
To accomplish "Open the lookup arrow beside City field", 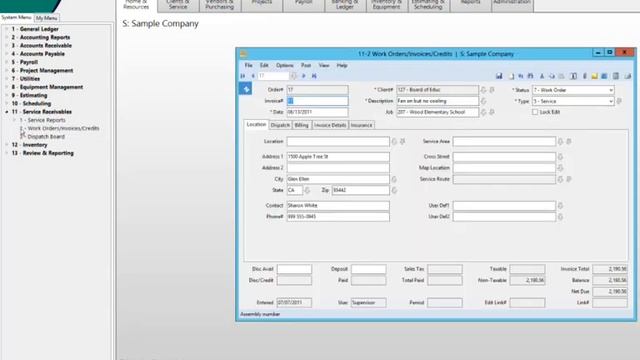I will pyautogui.click(x=394, y=179).
